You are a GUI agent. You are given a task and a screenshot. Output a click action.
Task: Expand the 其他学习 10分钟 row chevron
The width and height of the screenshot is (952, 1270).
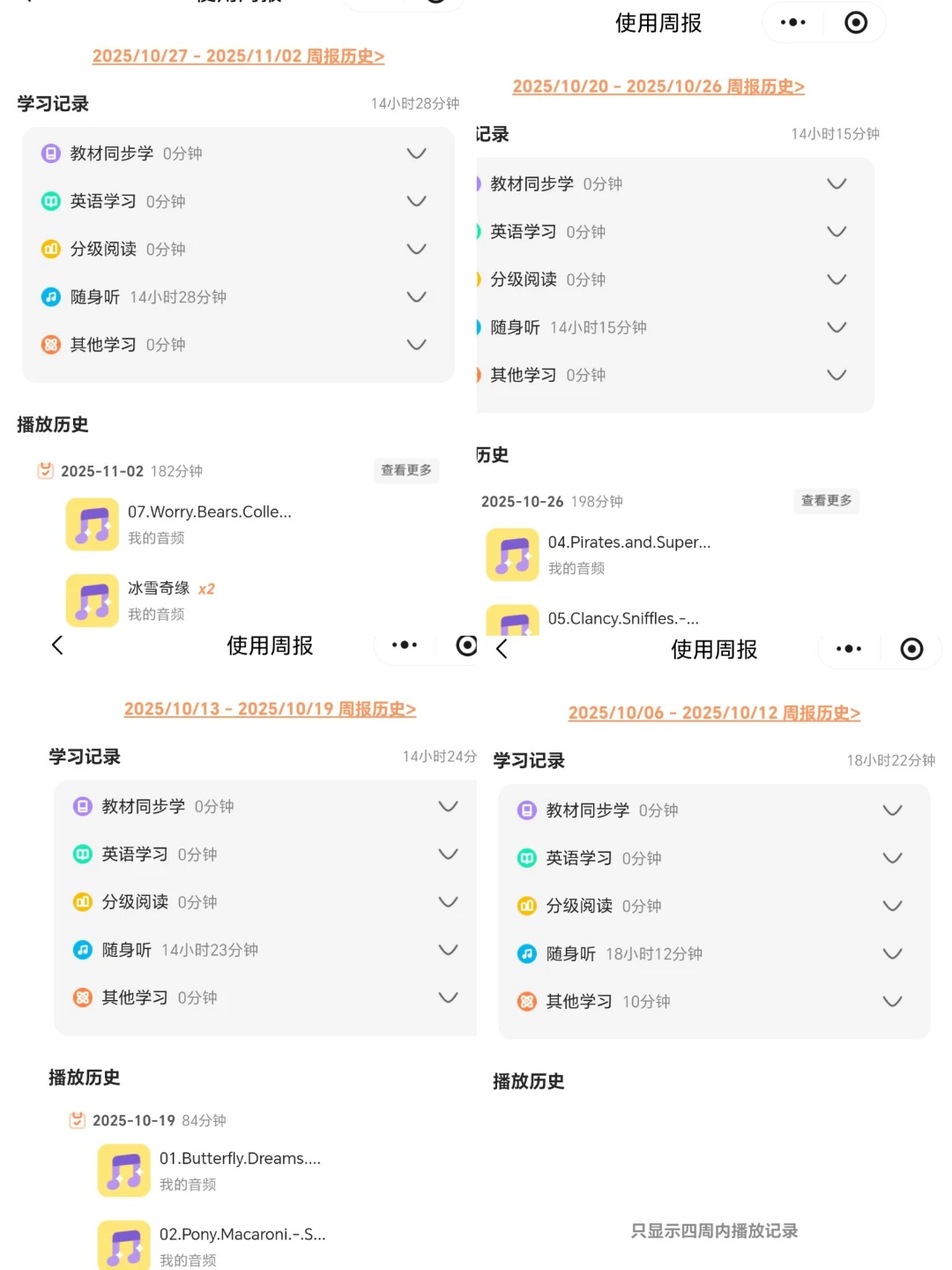pyautogui.click(x=892, y=1002)
